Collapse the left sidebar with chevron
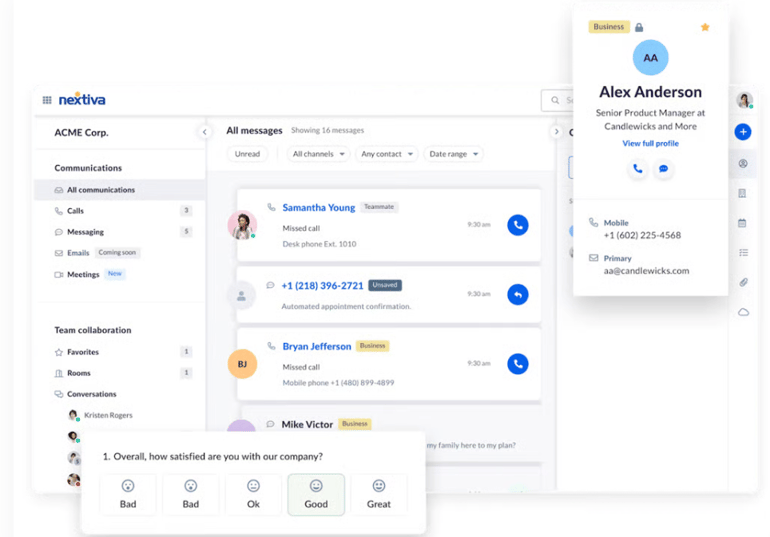 [x=205, y=132]
